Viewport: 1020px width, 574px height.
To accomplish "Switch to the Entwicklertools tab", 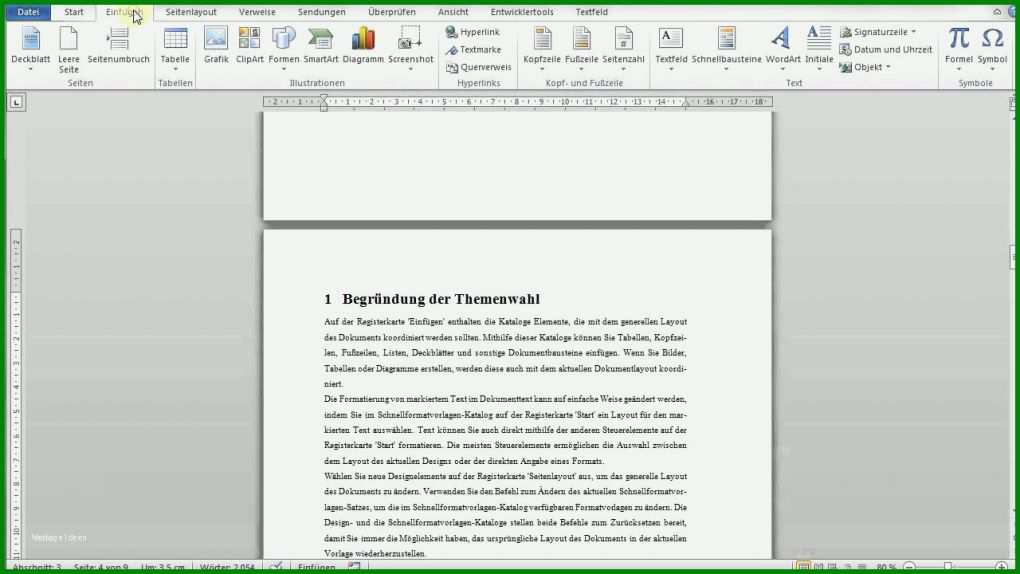I will point(522,12).
